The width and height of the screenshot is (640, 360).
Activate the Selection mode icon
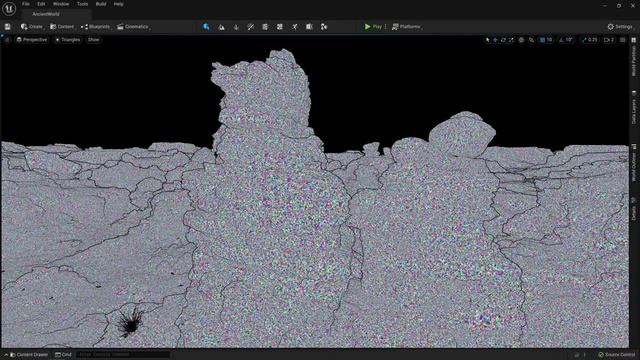pyautogui.click(x=206, y=27)
